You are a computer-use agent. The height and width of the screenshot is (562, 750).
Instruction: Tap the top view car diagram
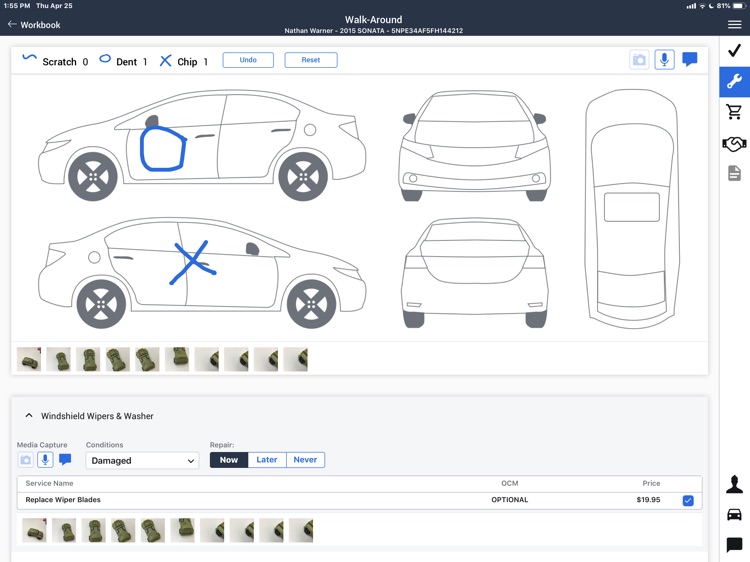pyautogui.click(x=632, y=209)
